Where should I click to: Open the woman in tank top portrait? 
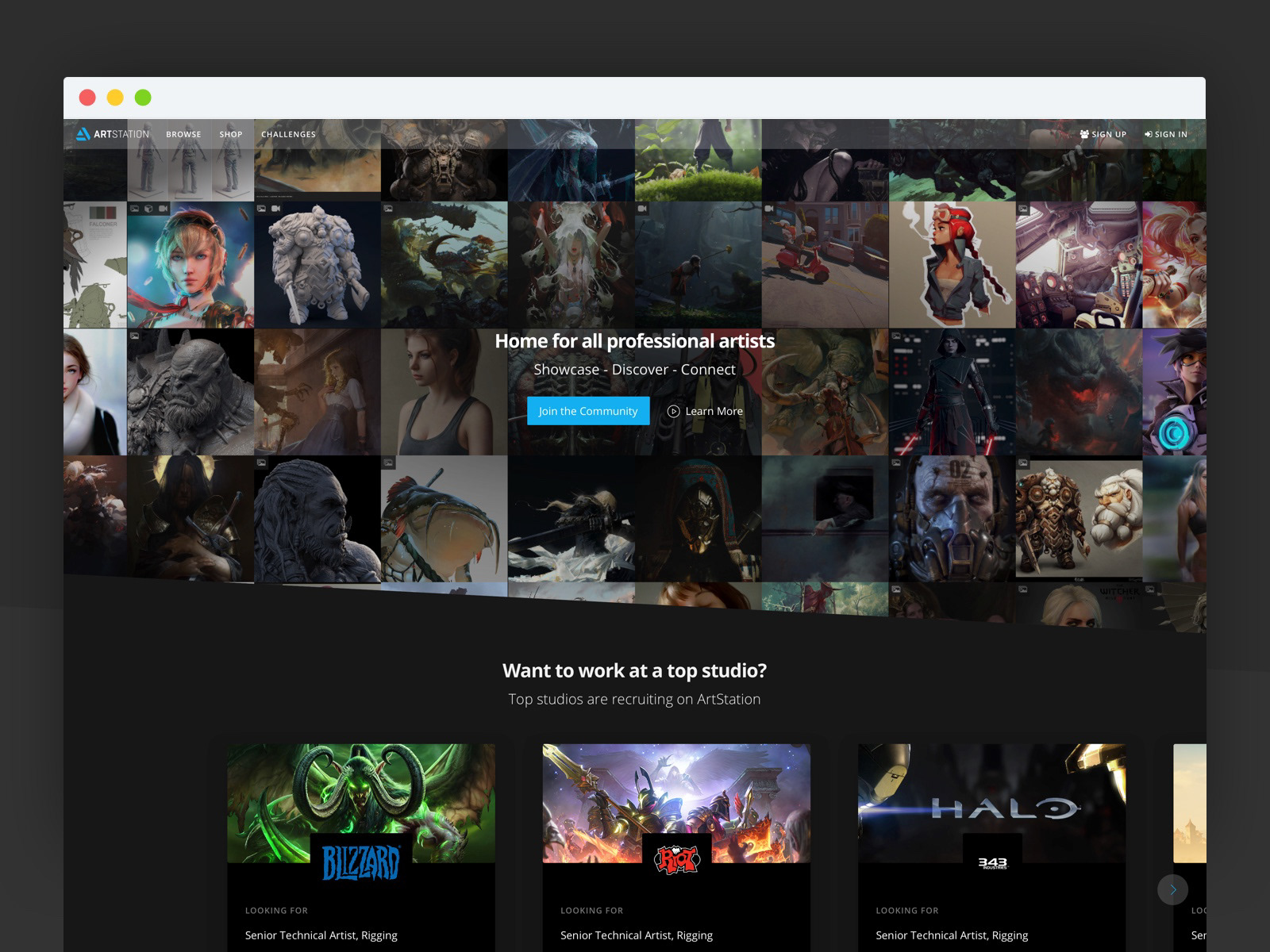[x=444, y=392]
